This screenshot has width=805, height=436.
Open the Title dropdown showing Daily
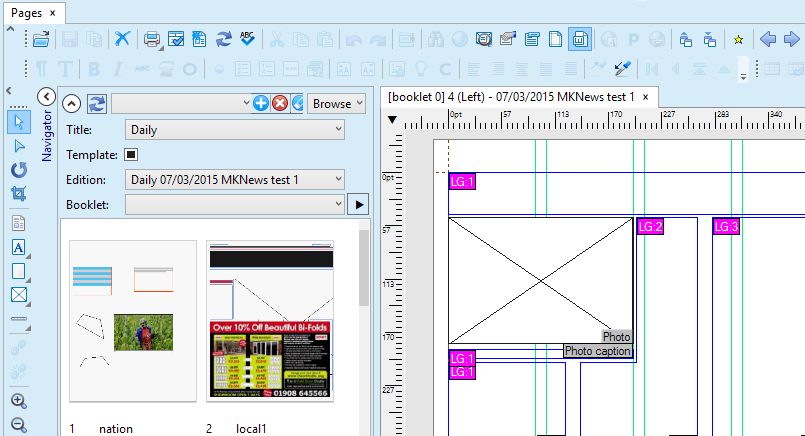coord(235,130)
